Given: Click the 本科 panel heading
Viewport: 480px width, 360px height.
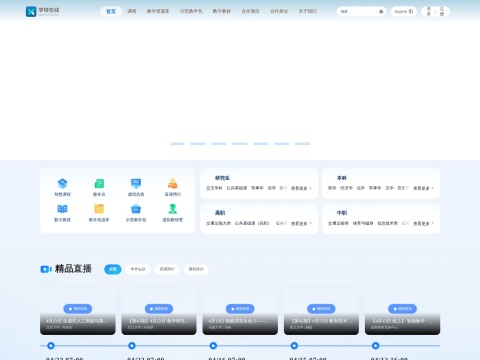Looking at the screenshot, I should click(x=342, y=178).
